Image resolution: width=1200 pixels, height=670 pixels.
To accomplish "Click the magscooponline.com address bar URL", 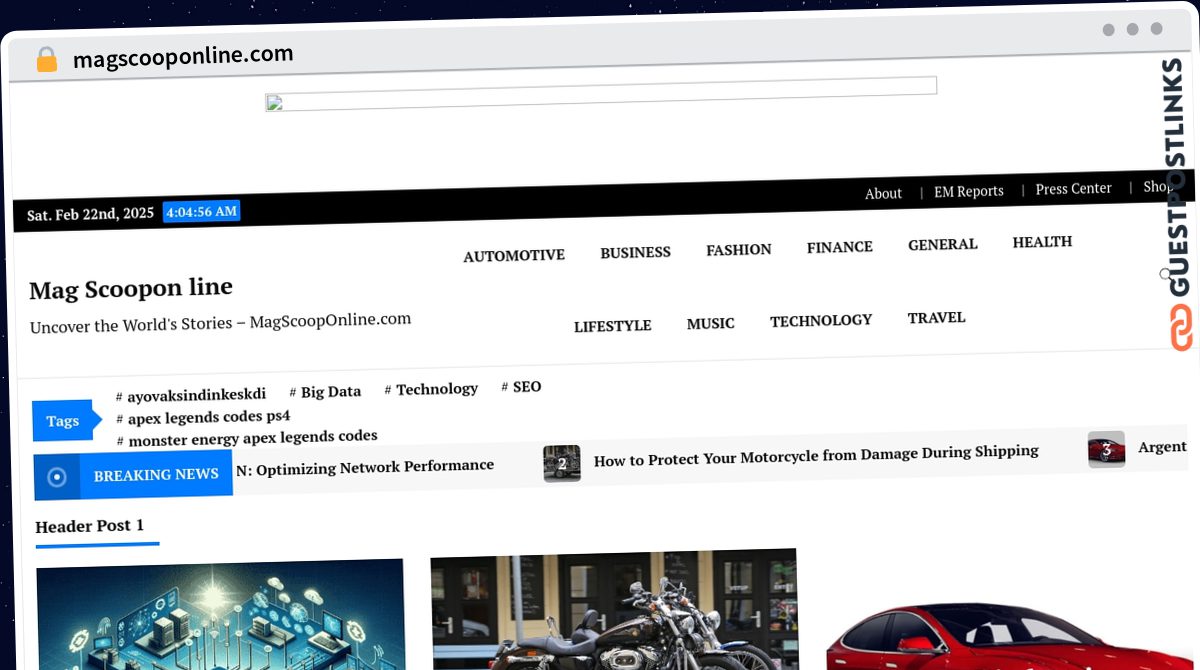I will click(183, 56).
